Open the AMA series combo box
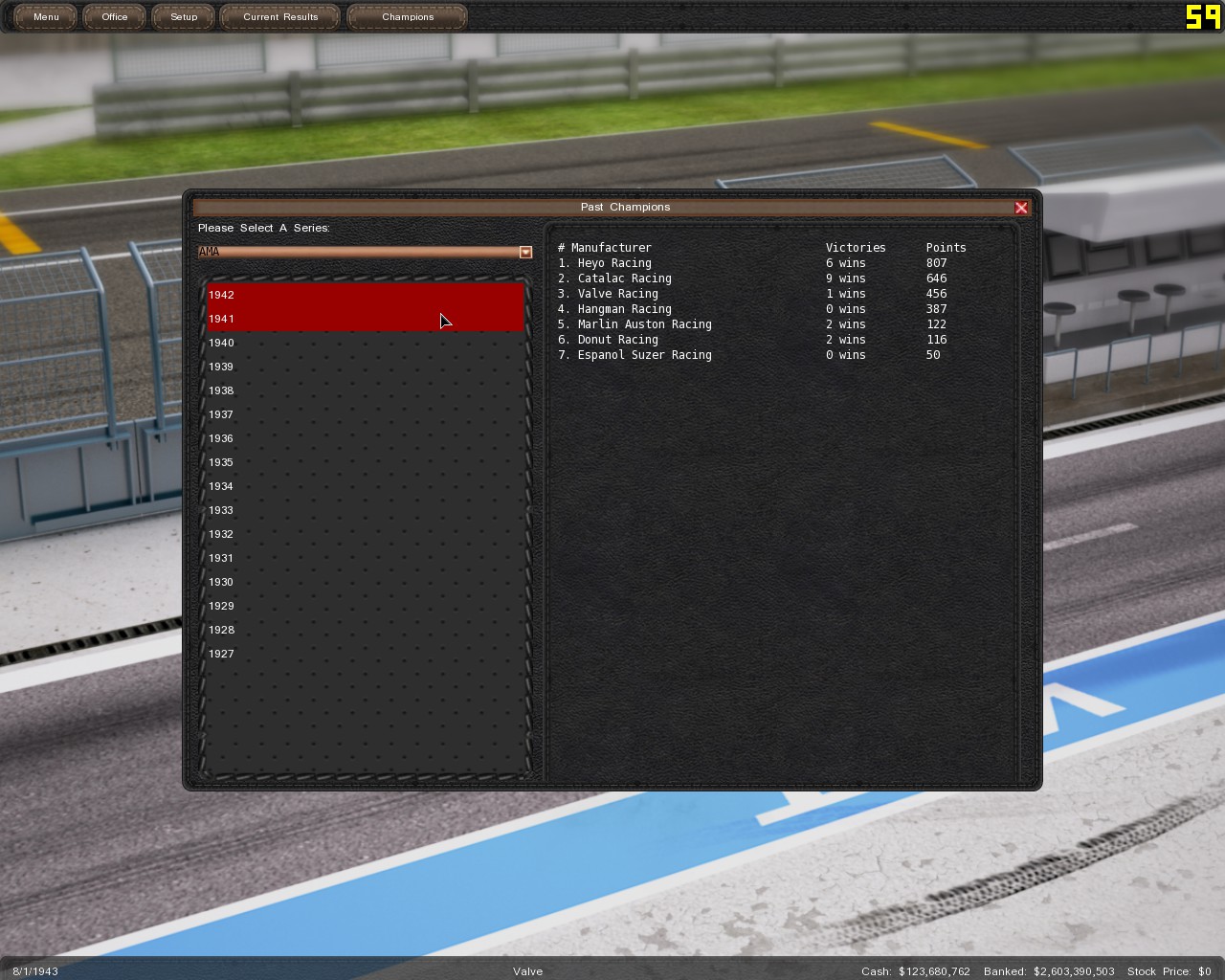 click(x=359, y=252)
